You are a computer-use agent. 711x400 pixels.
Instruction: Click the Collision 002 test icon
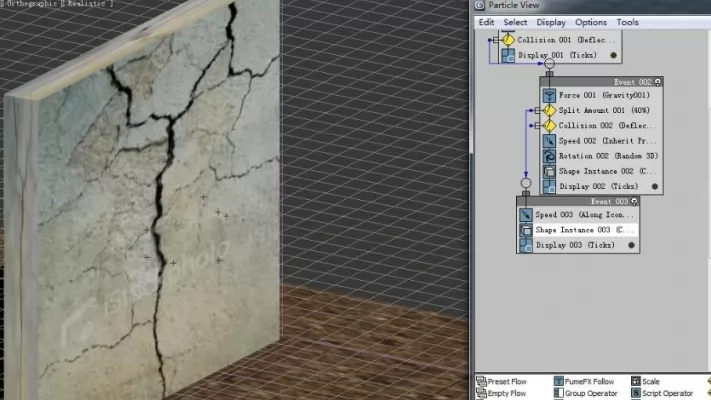[x=549, y=126]
